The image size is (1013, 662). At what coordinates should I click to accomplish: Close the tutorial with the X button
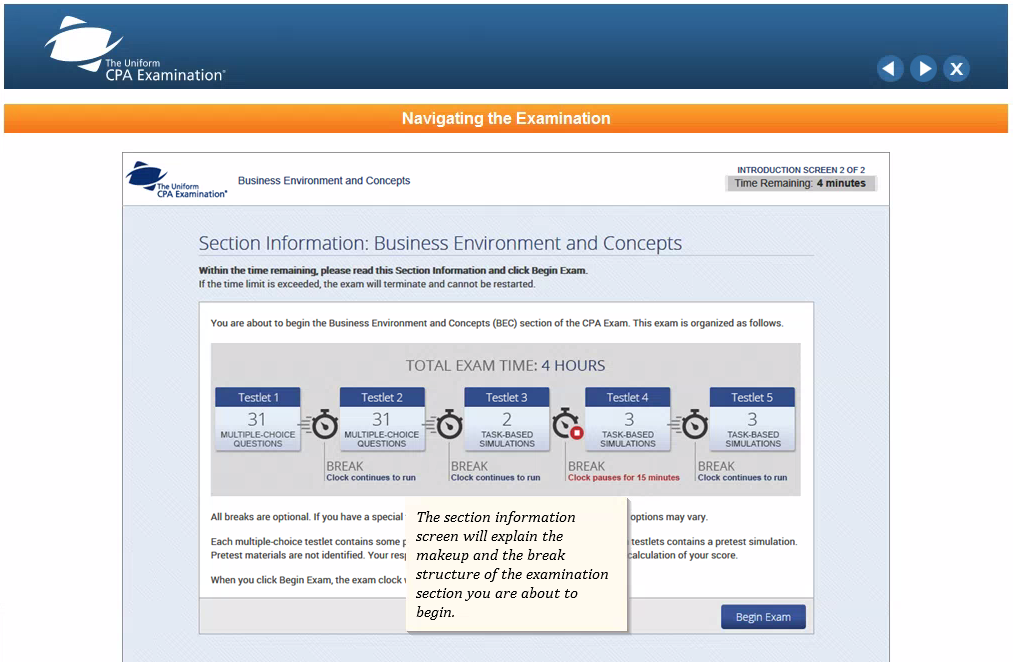(956, 68)
